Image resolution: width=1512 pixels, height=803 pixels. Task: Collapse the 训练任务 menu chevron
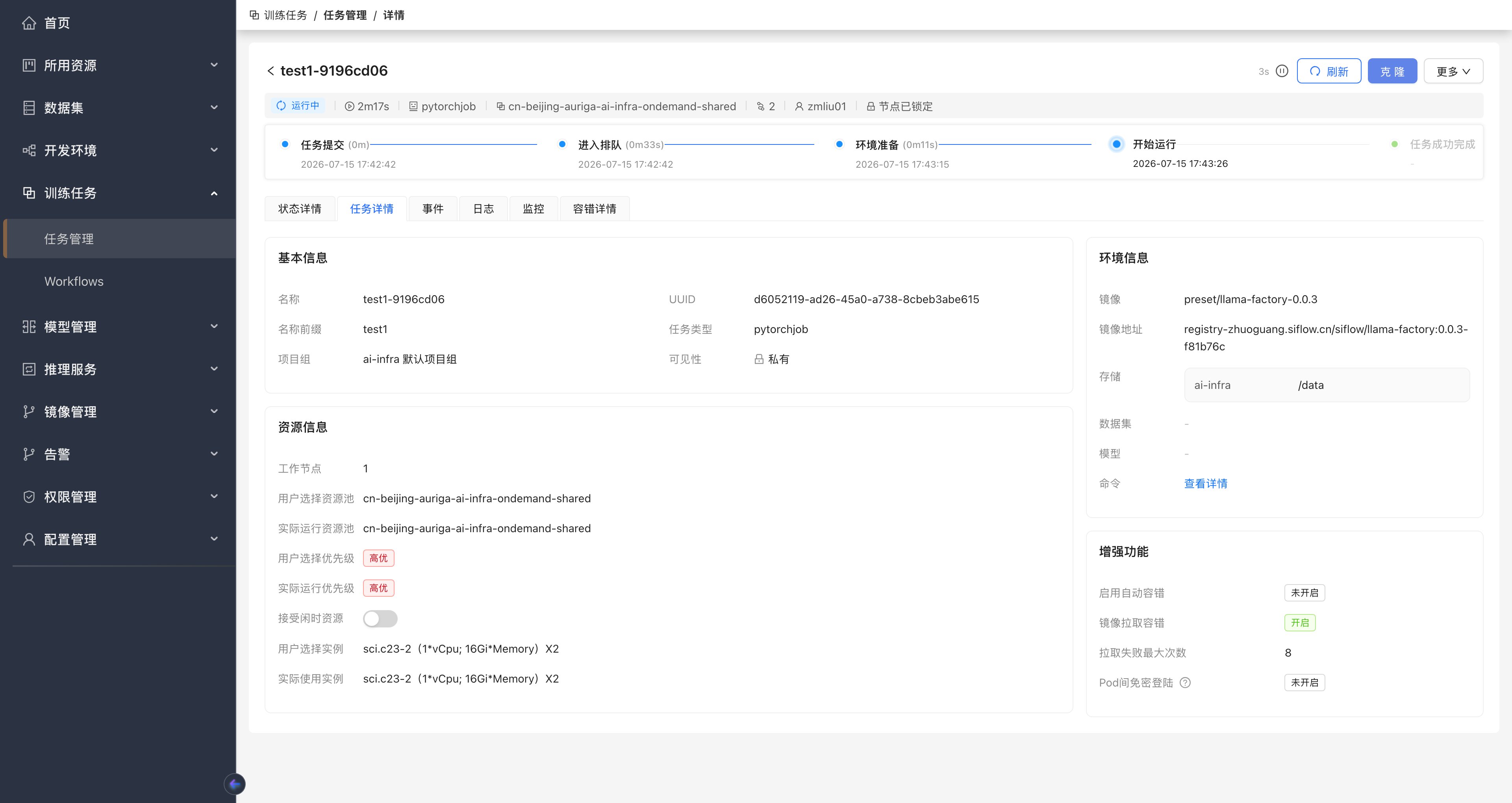tap(214, 193)
